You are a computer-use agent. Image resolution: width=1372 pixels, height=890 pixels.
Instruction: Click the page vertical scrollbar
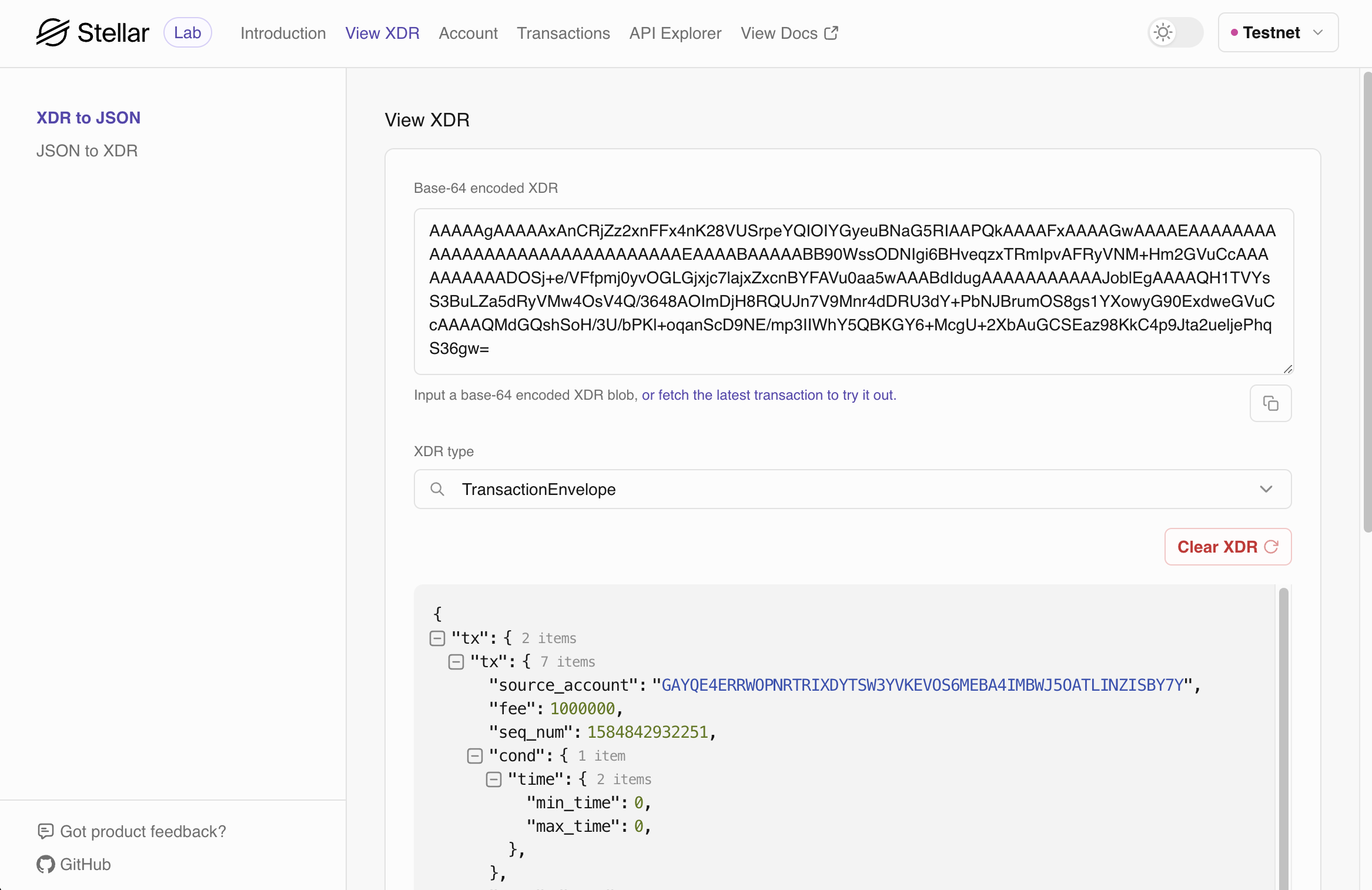tap(1367, 302)
